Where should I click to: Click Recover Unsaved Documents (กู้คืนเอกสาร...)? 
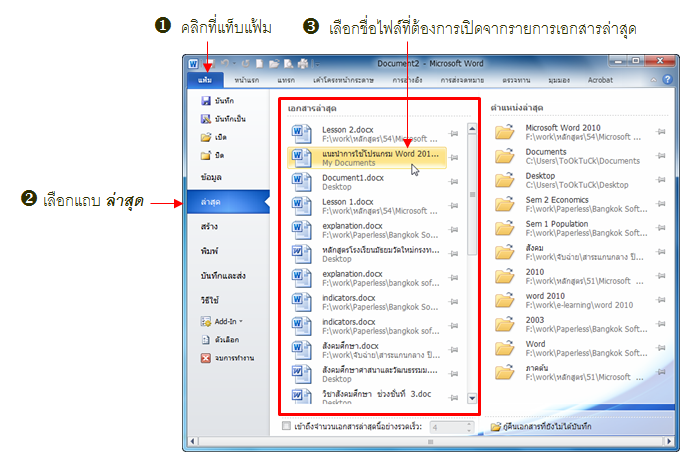pyautogui.click(x=541, y=427)
